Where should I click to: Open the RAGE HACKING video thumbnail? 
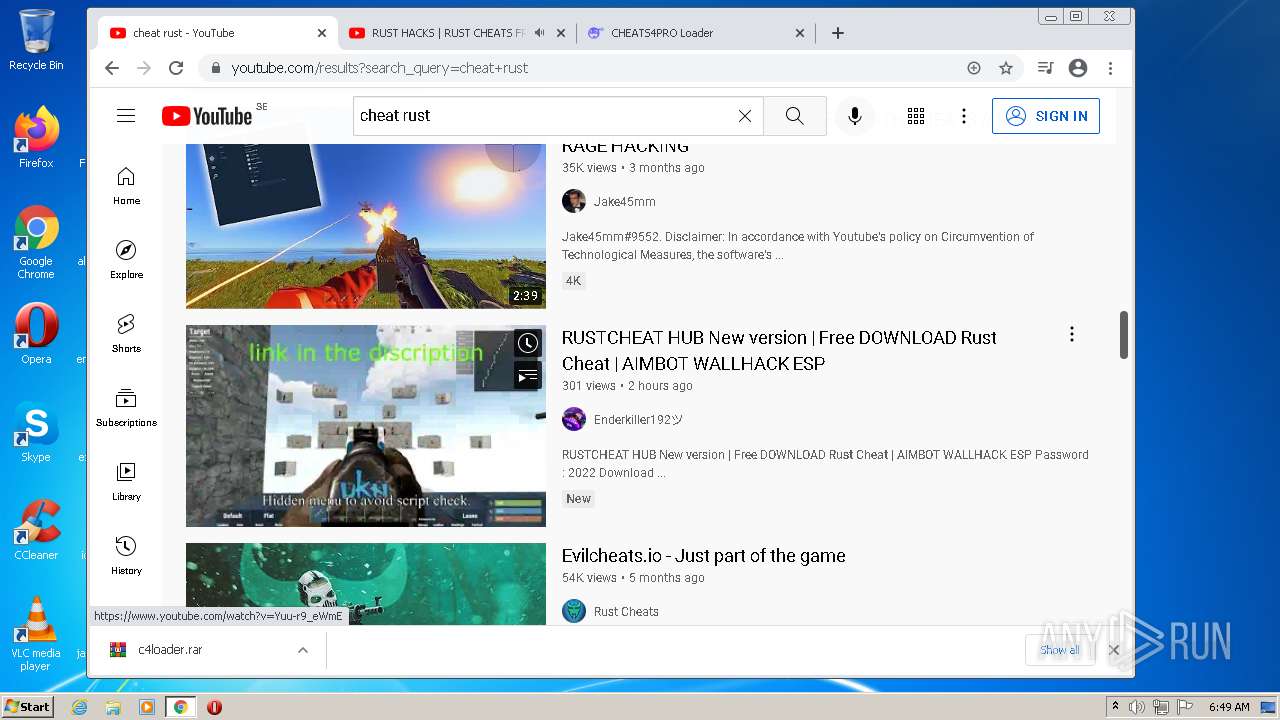point(366,226)
